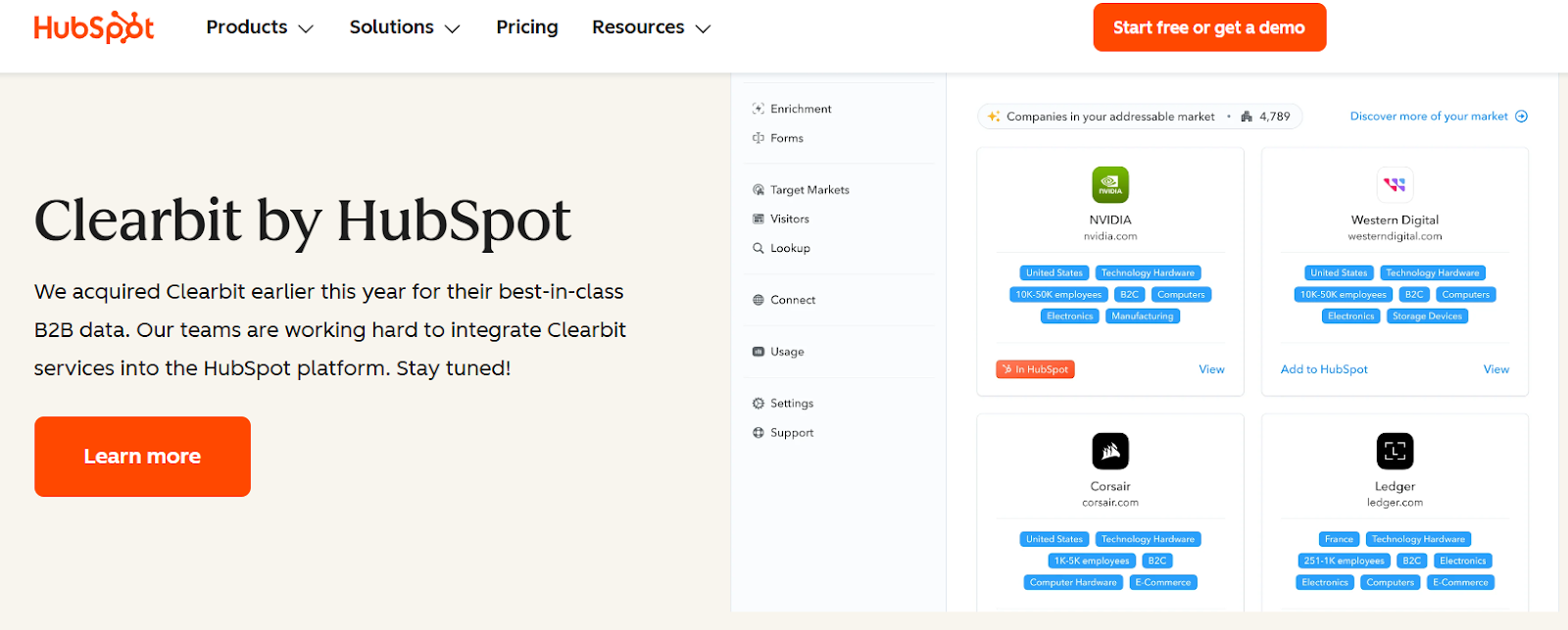Screen dimensions: 1568x630
Task: Click the Connect globe icon in sidebar
Action: pyautogui.click(x=759, y=301)
